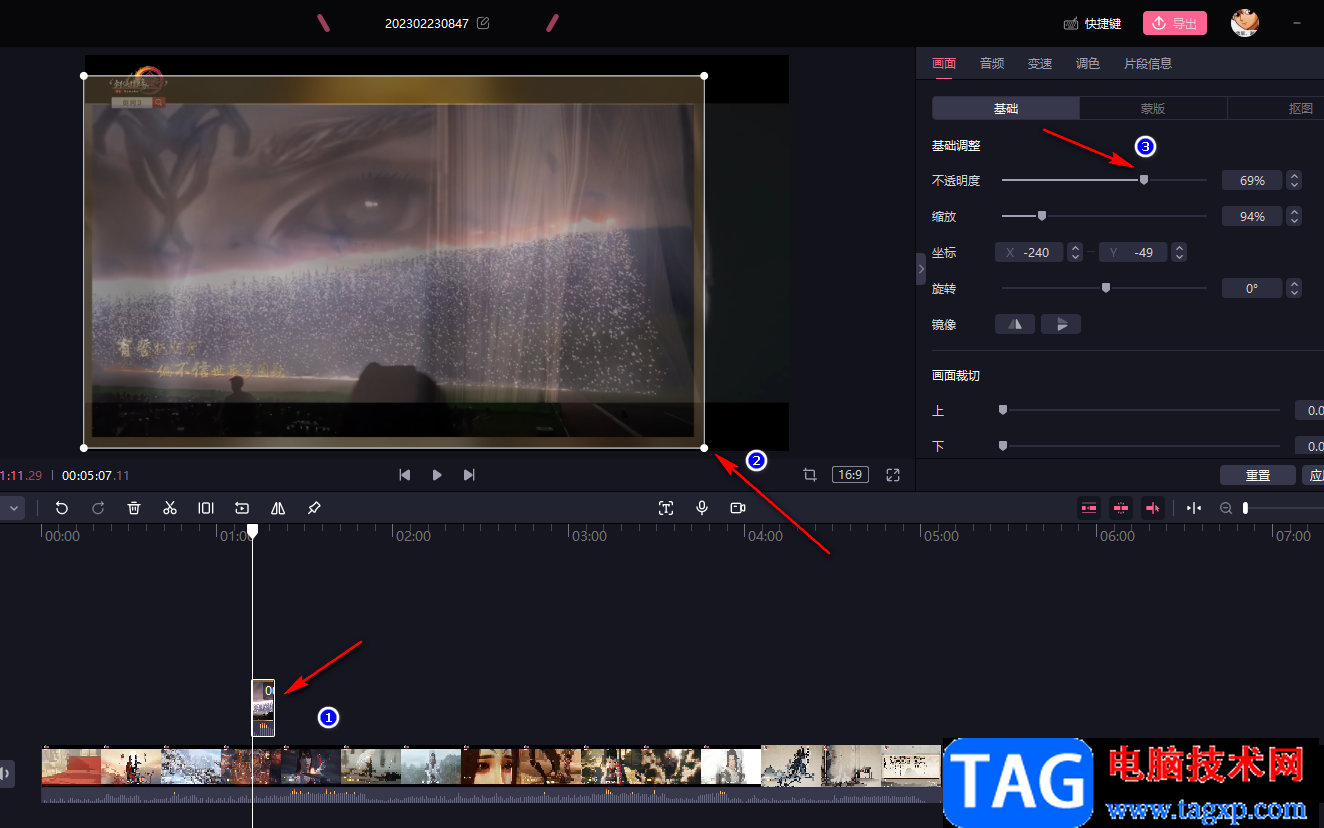The width and height of the screenshot is (1324, 828).
Task: Toggle the first pink magnet snap button
Action: (x=1088, y=508)
